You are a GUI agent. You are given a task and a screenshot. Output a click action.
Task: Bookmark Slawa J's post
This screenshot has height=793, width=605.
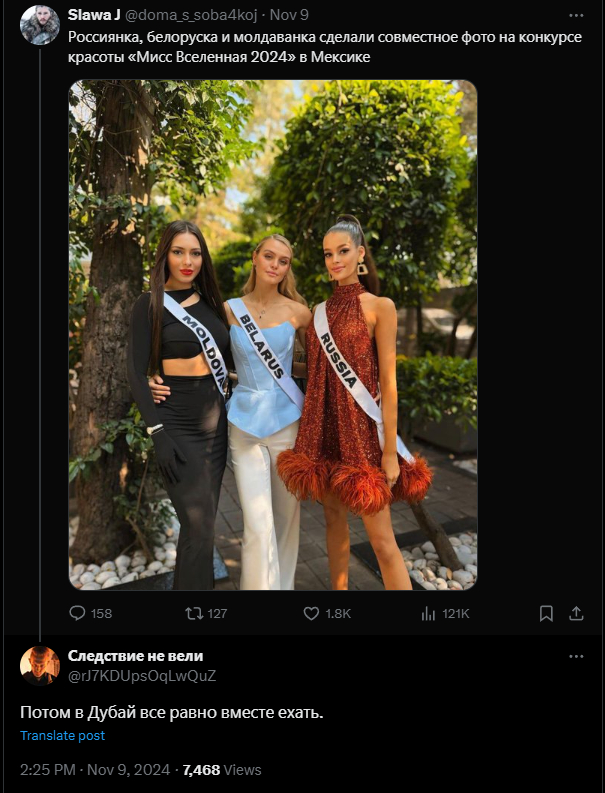[x=546, y=613]
